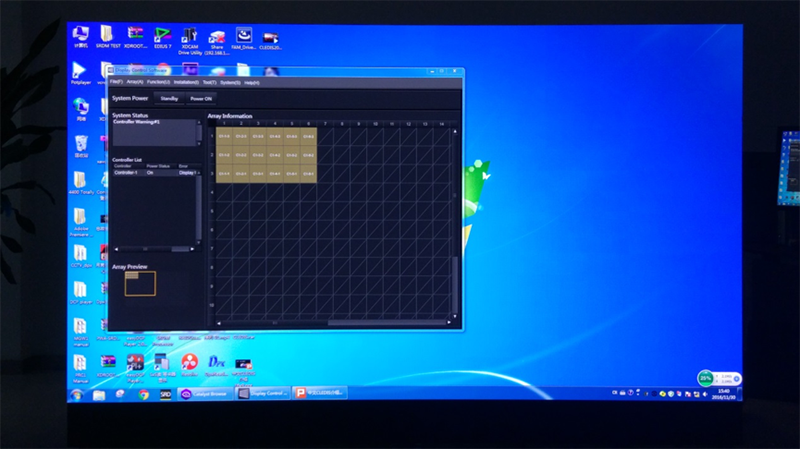Click the System Status scrollbar down arrow

[x=199, y=143]
